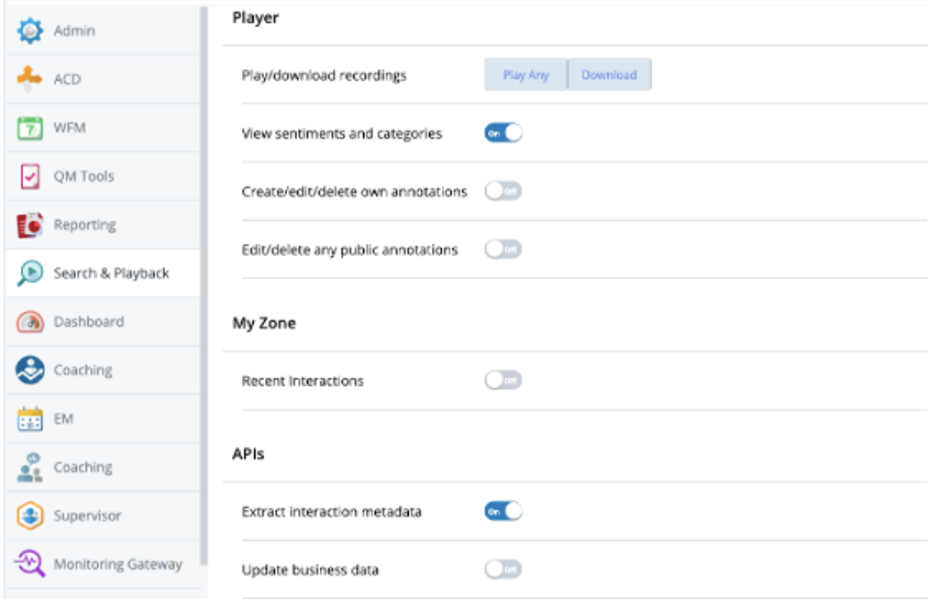The image size is (933, 604).
Task: Enable the Update business data toggle
Action: click(x=503, y=569)
